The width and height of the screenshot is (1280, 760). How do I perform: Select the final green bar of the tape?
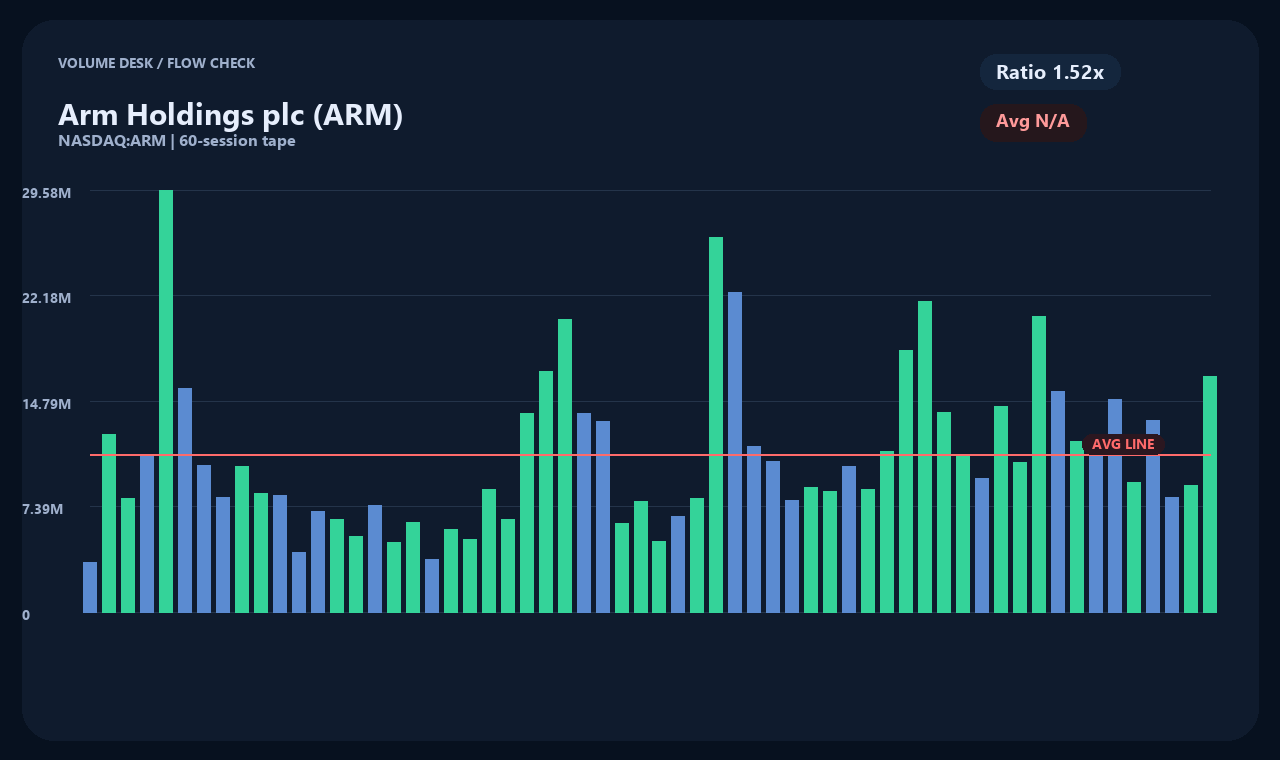[1210, 494]
